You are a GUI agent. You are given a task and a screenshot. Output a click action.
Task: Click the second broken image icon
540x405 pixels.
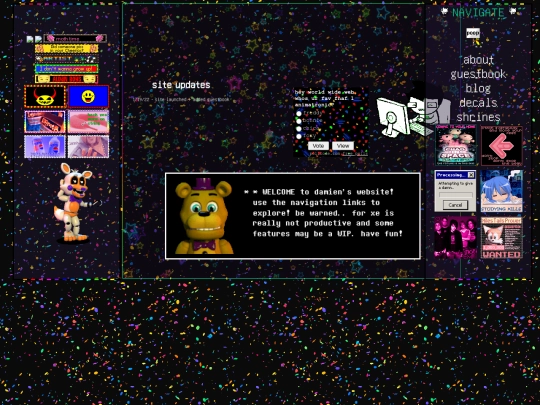tap(39, 39)
